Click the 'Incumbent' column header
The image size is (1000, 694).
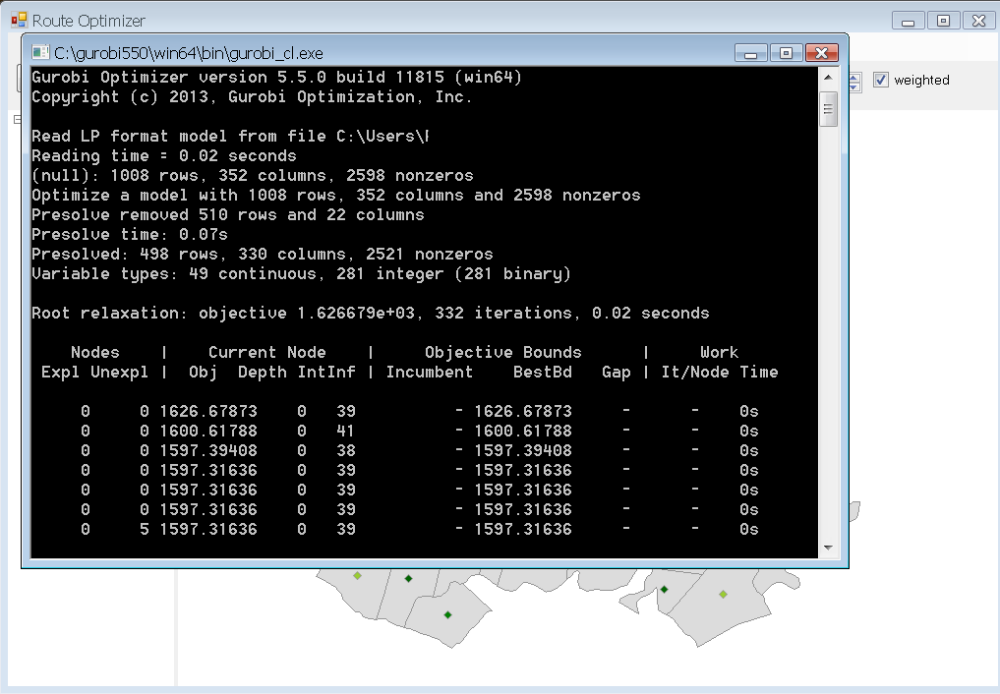coord(429,373)
